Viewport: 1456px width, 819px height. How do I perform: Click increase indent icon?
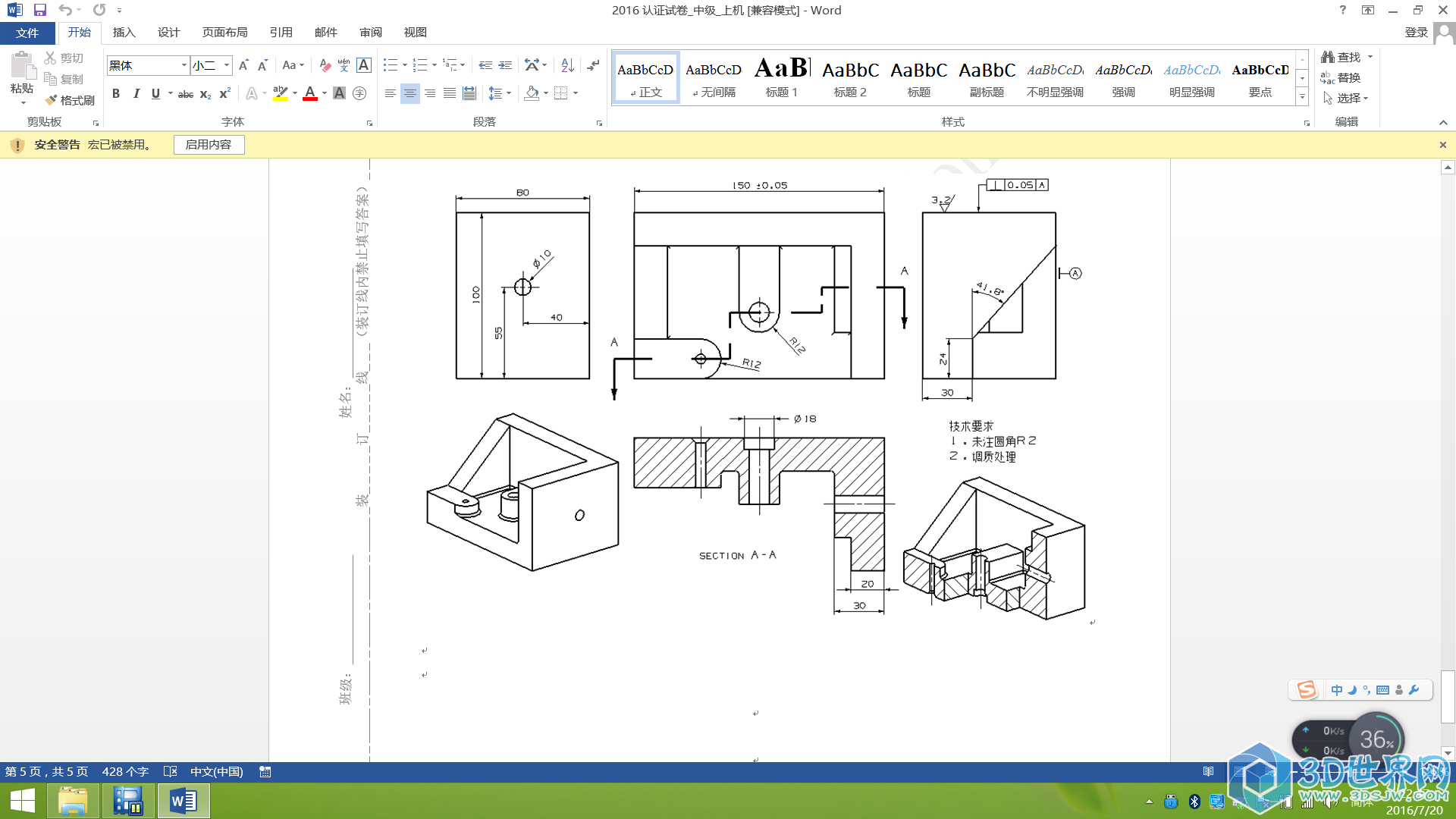[x=505, y=65]
